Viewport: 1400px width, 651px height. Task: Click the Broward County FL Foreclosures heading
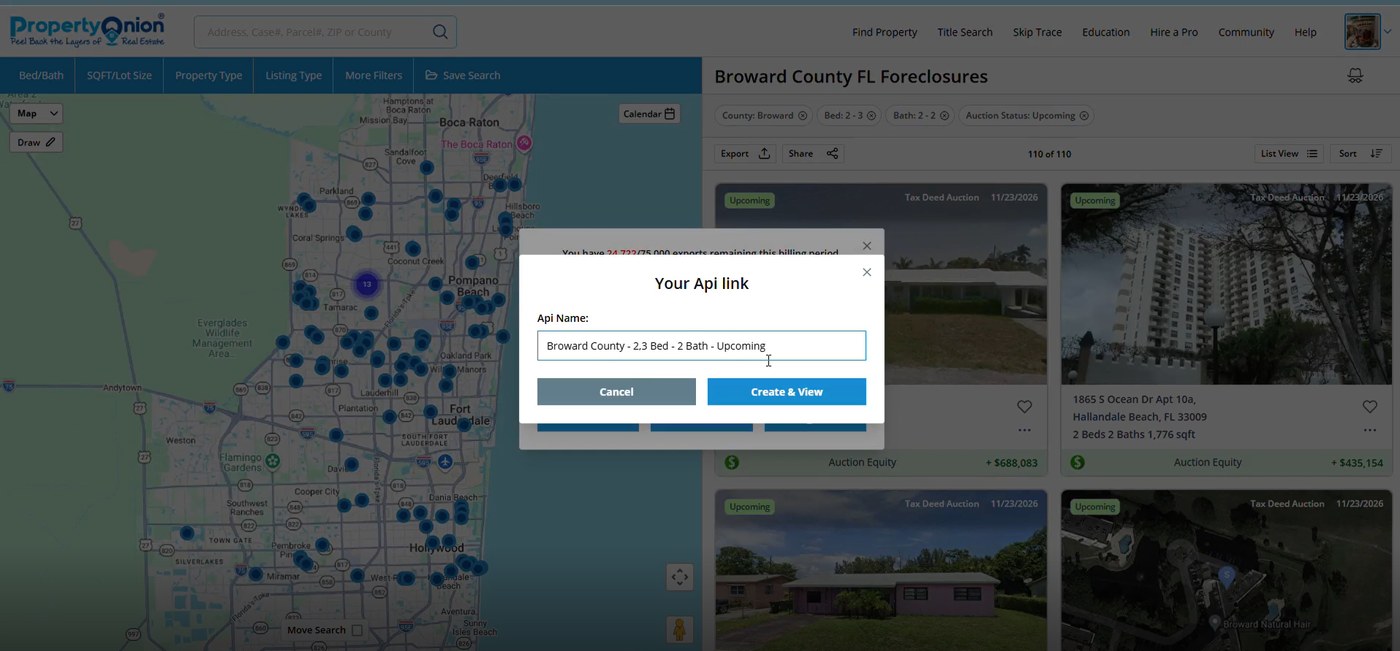click(851, 76)
